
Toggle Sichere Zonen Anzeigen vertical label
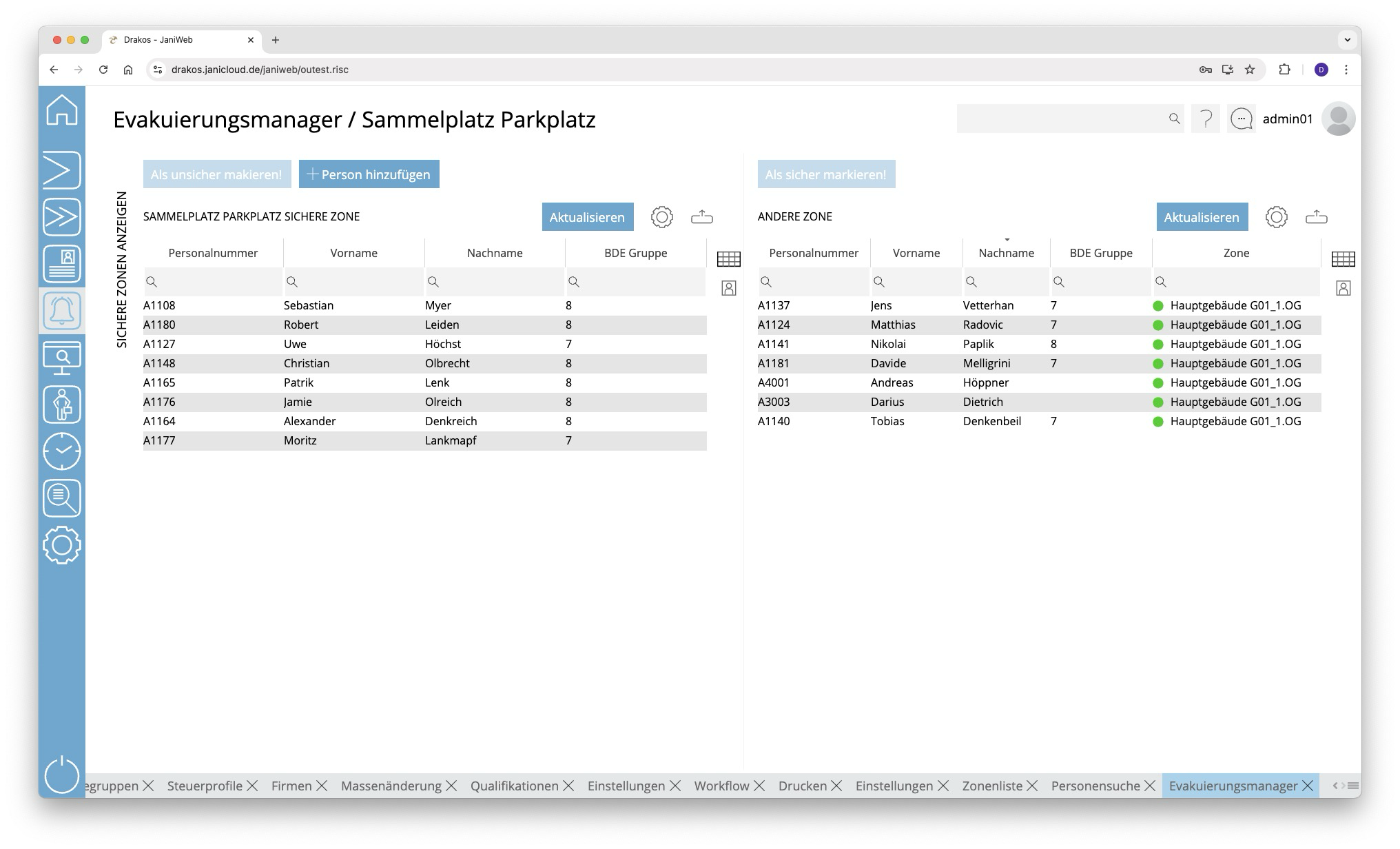(122, 269)
